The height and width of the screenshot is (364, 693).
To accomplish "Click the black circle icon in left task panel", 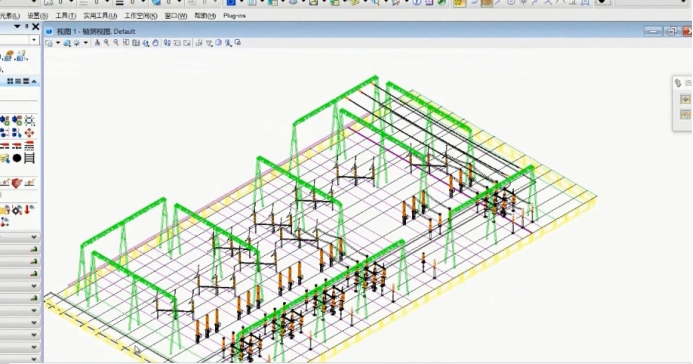I will (17, 158).
